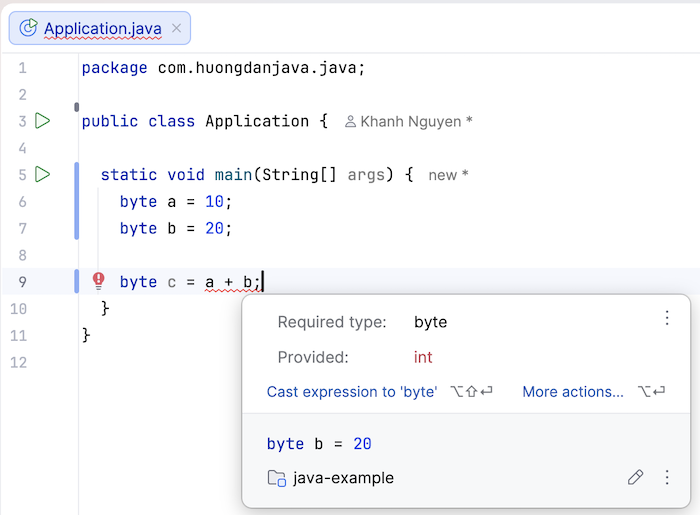Click the package name com.huongdanjava.java
This screenshot has height=515, width=700.
click(x=257, y=68)
